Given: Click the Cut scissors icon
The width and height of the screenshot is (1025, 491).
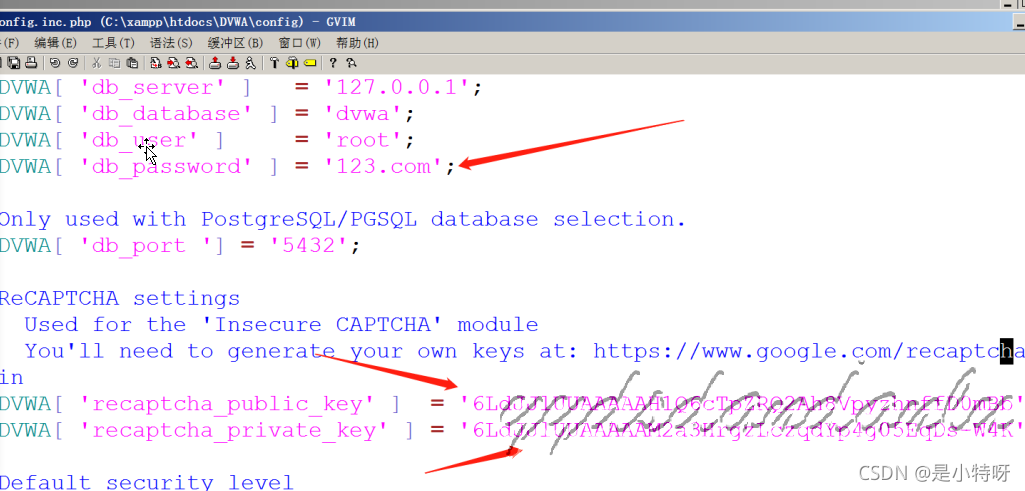Looking at the screenshot, I should (x=96, y=63).
